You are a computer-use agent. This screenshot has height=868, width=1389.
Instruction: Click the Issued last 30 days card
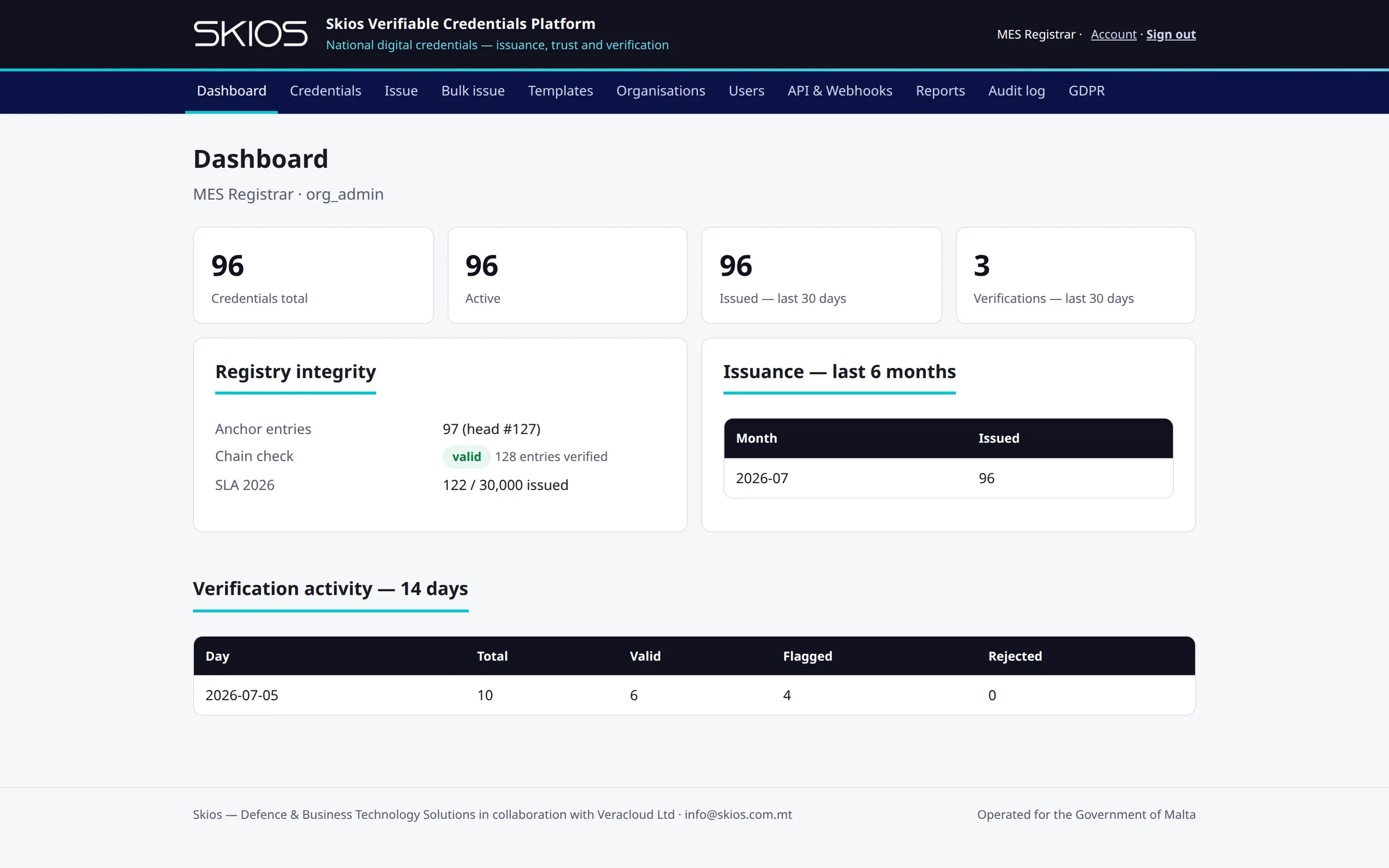pyautogui.click(x=821, y=275)
